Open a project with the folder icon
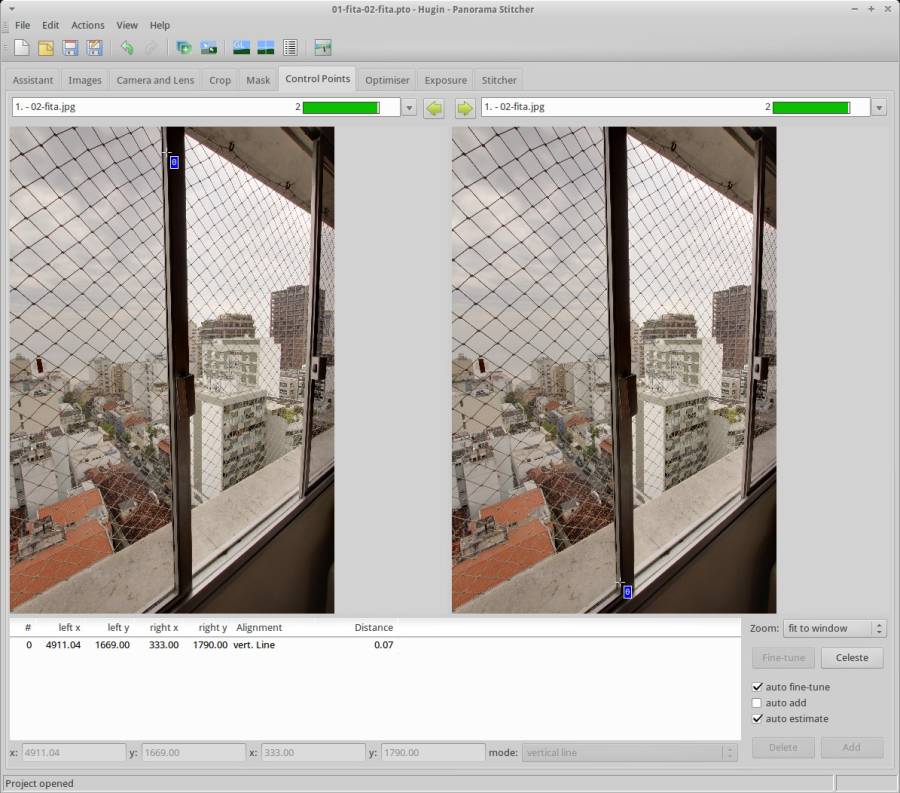 (46, 48)
